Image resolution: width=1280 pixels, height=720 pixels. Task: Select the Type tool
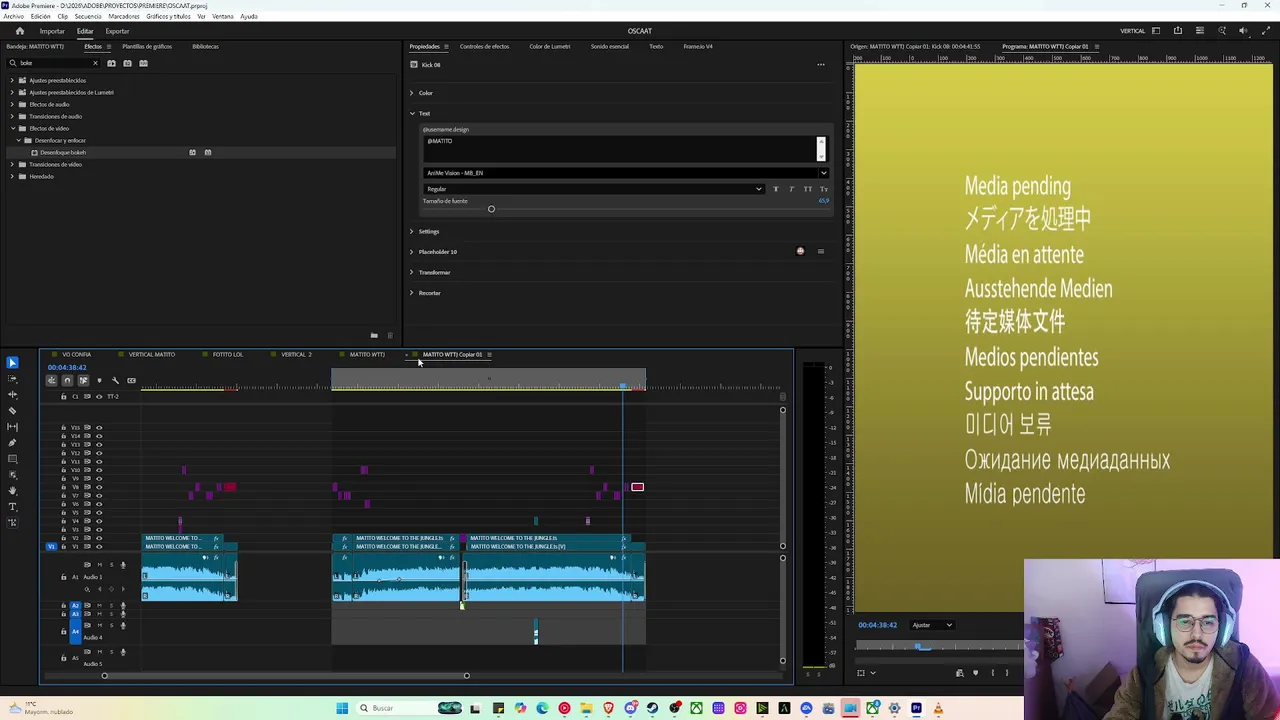[12, 507]
